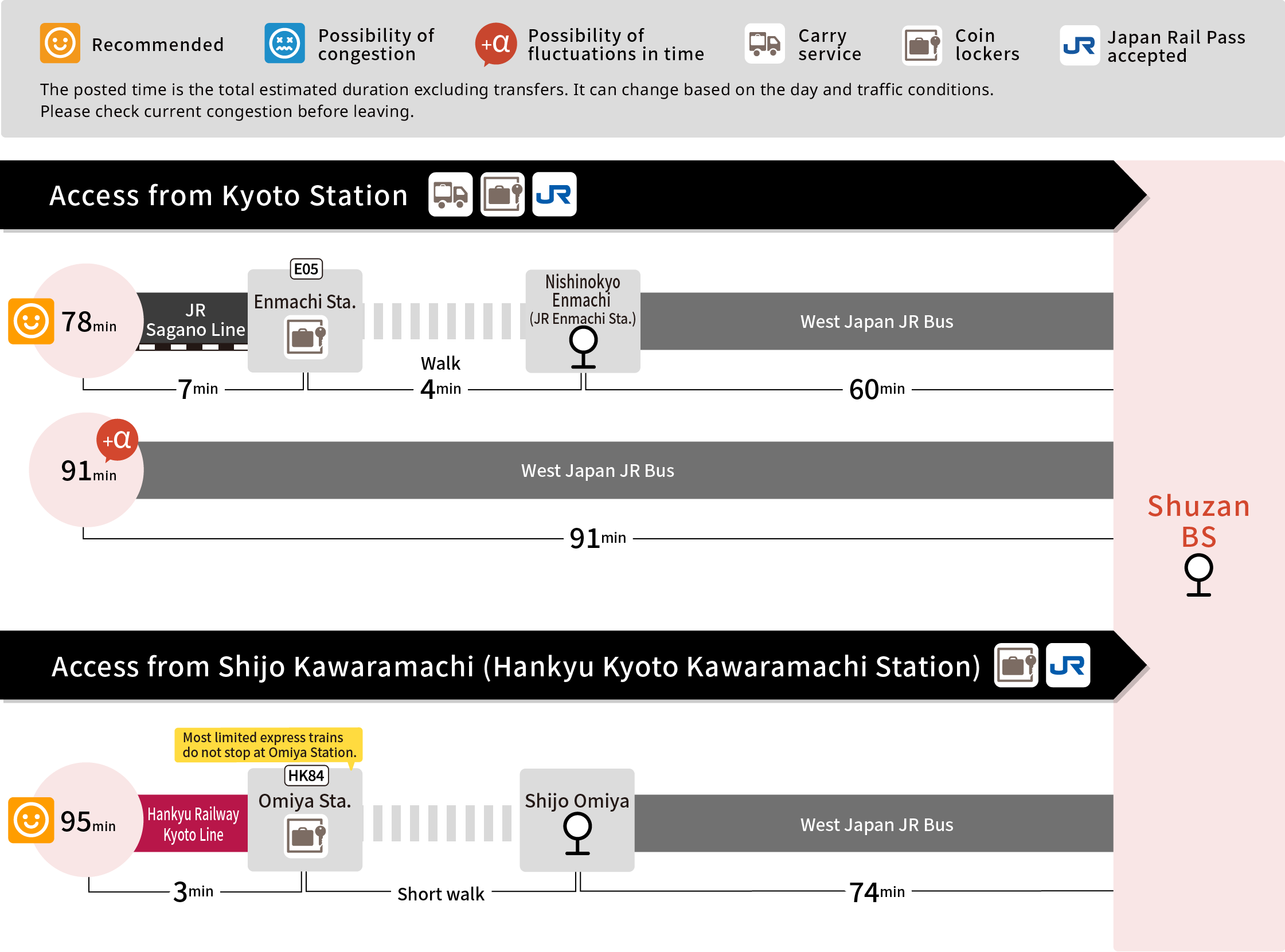1285x952 pixels.
Task: Click West Japan JR Bus bar on 95min route
Action: tap(873, 824)
